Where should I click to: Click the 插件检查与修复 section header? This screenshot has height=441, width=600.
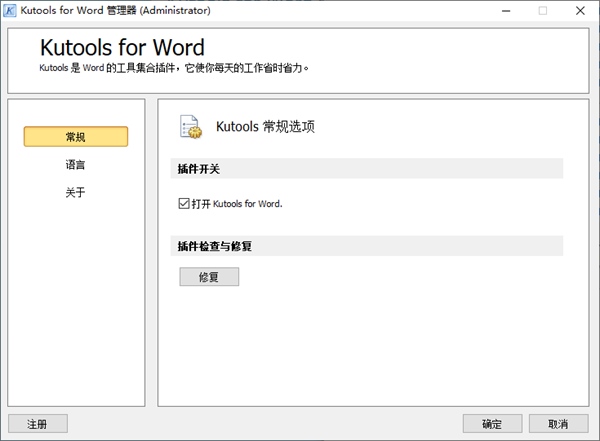(x=215, y=246)
